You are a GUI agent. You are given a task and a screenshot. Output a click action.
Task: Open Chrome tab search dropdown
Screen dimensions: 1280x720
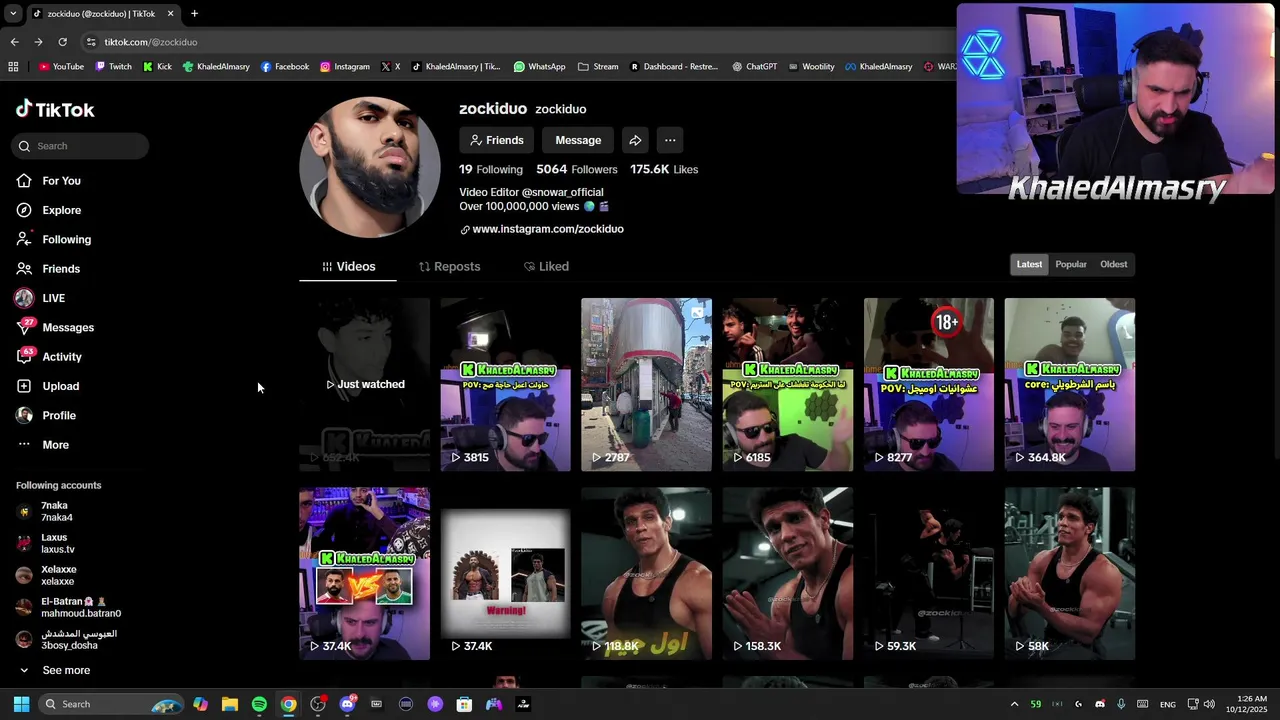(x=12, y=14)
